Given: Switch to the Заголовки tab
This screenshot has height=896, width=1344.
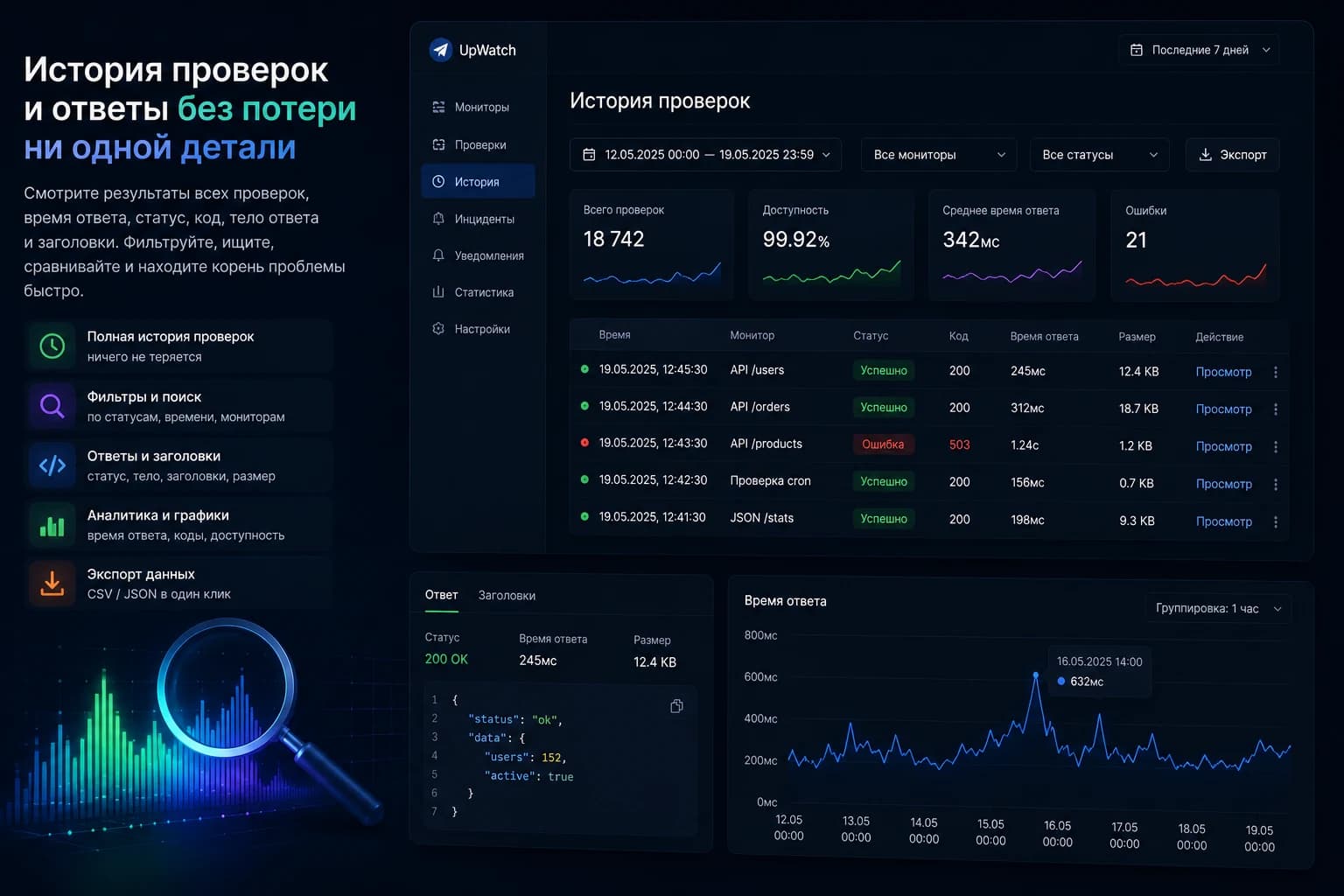Looking at the screenshot, I should point(507,595).
